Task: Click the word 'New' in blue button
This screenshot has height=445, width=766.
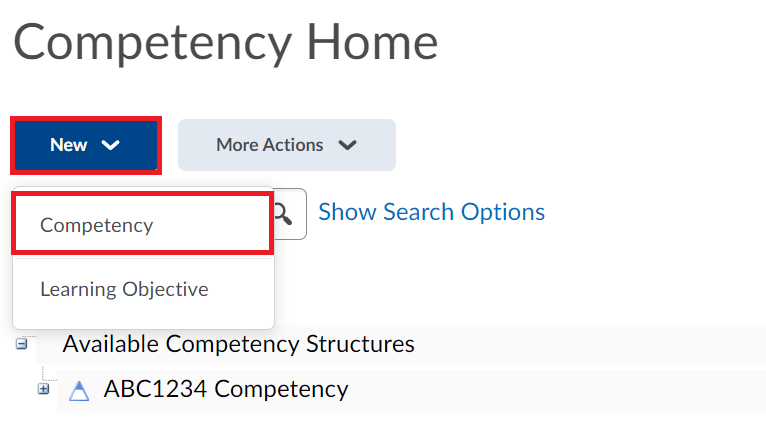Action: coord(68,145)
